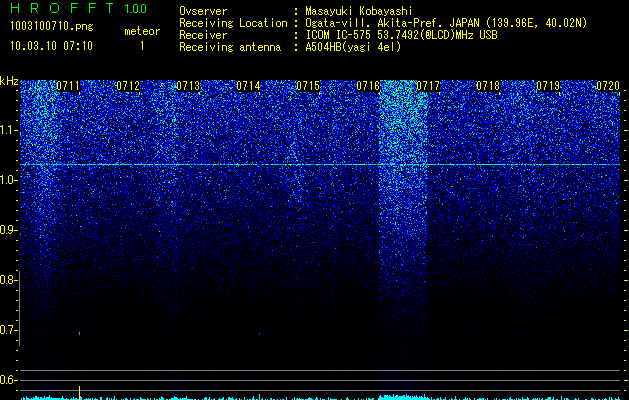Click the 0713 time marker
This screenshot has width=629, height=400.
(188, 86)
